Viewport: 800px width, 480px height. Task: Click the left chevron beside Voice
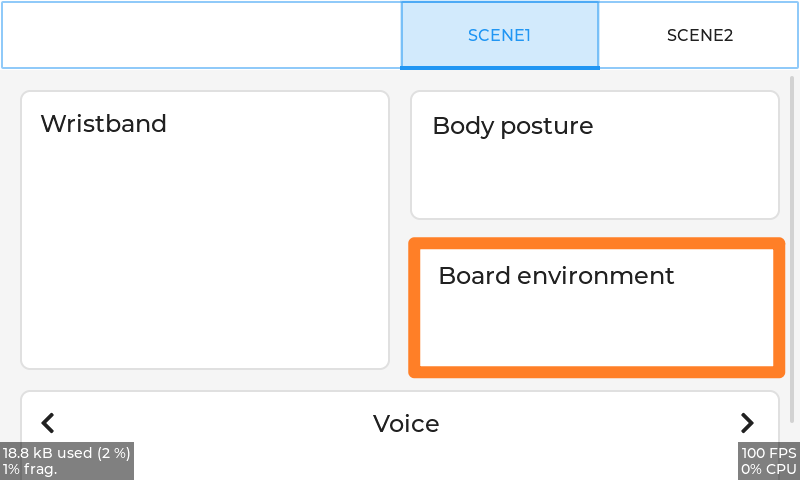coord(48,423)
